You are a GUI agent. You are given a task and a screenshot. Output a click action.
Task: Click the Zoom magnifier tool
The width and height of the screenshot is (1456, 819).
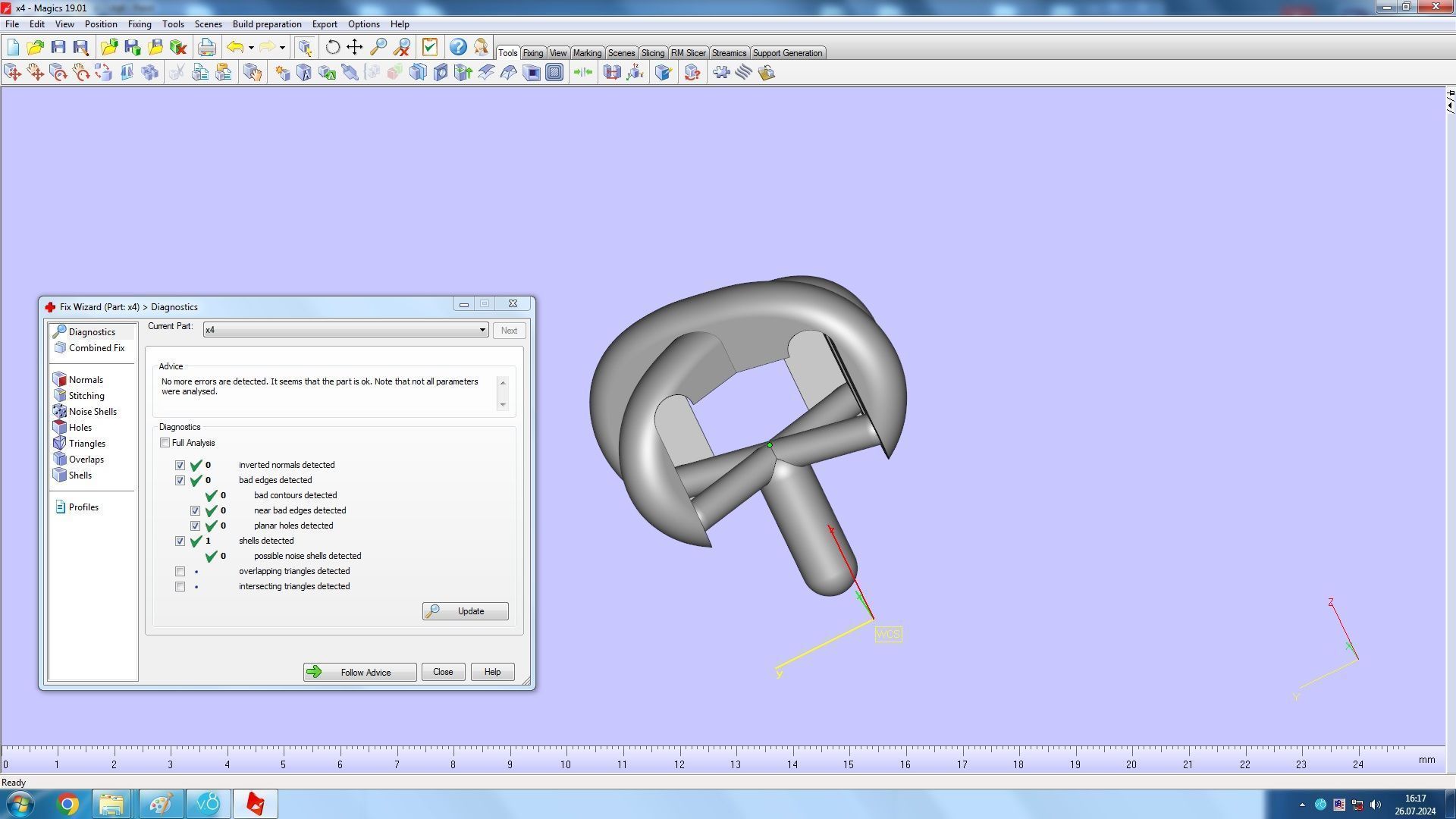pos(378,48)
